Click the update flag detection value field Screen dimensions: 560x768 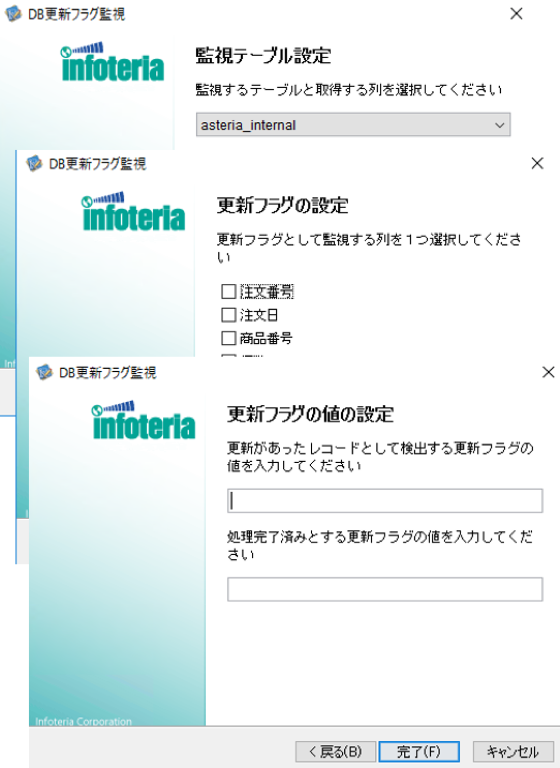pyautogui.click(x=385, y=501)
